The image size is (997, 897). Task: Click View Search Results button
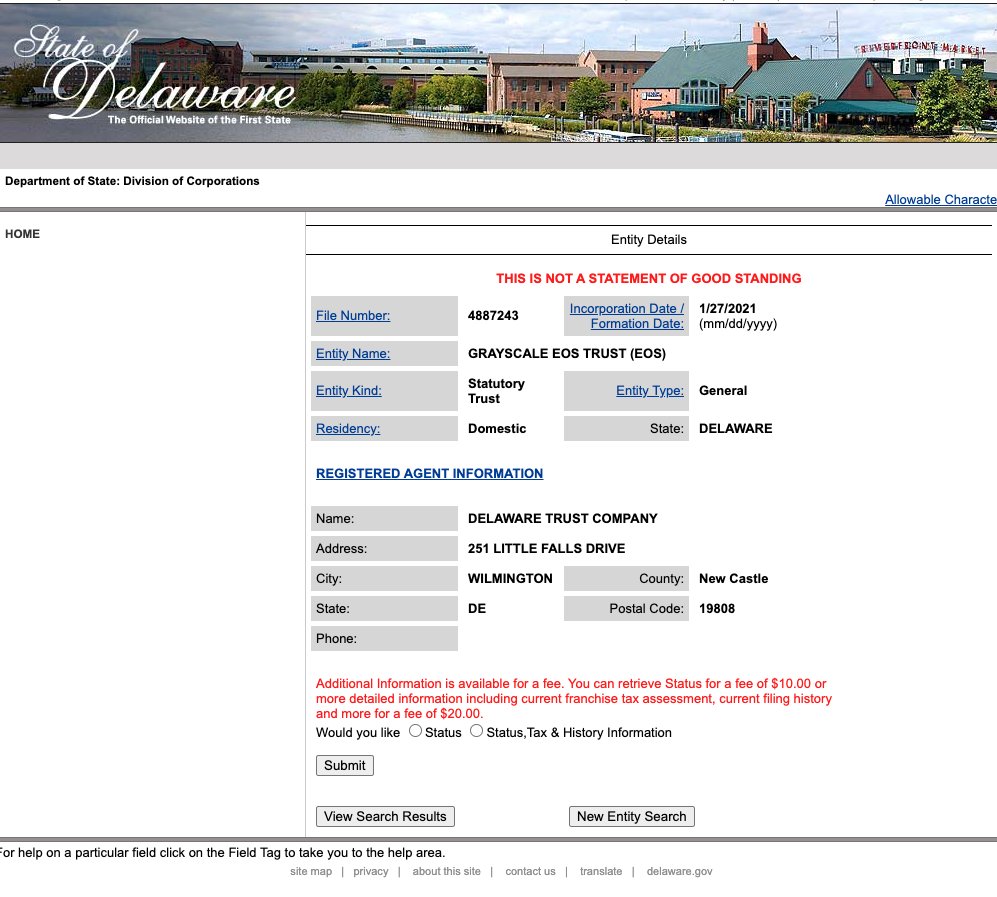[385, 816]
